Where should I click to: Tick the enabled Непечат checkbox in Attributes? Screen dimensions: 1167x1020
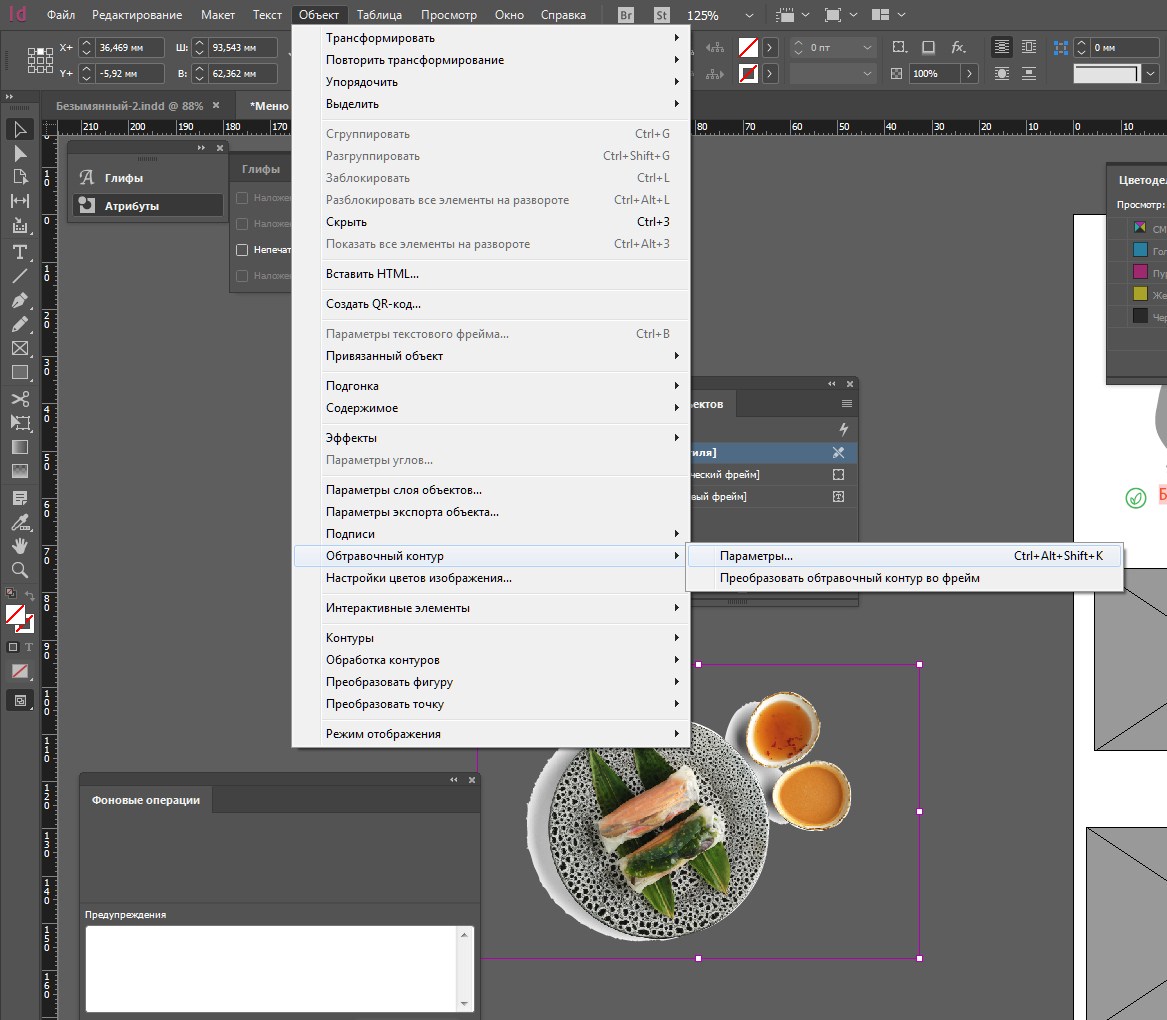pyautogui.click(x=241, y=250)
